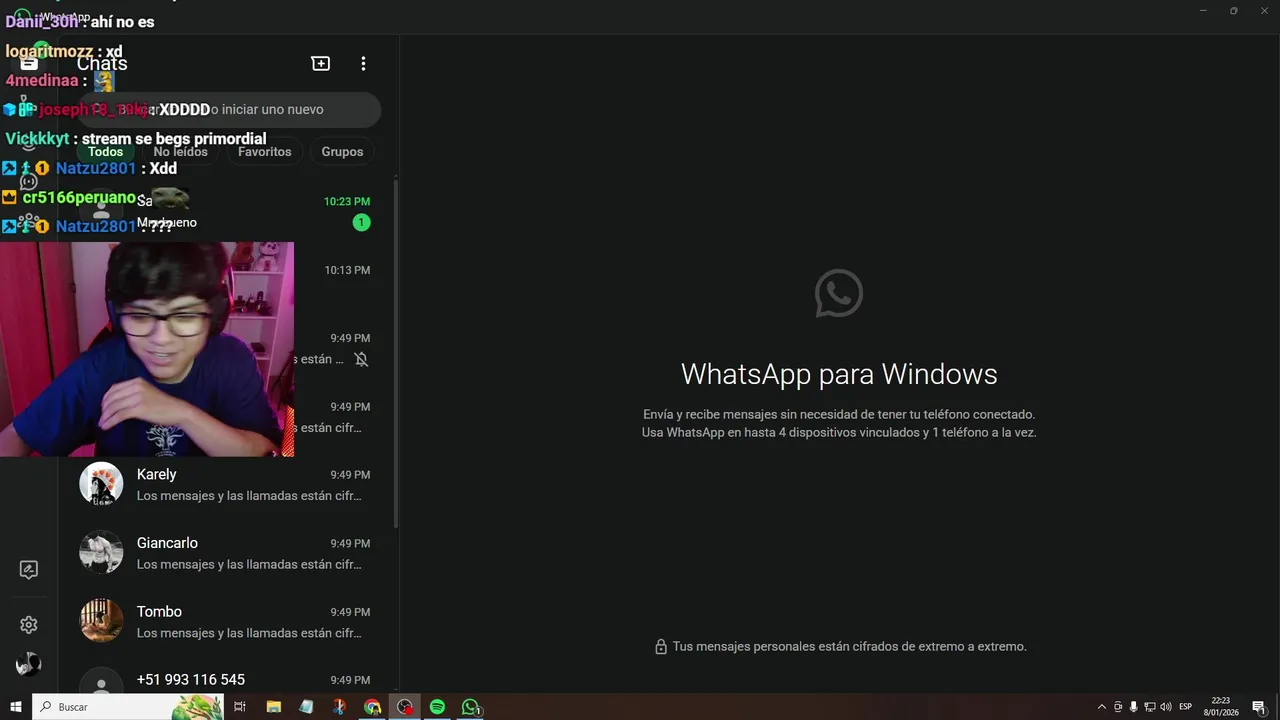Open your profile picture in the sidebar
The width and height of the screenshot is (1280, 720).
[29, 664]
